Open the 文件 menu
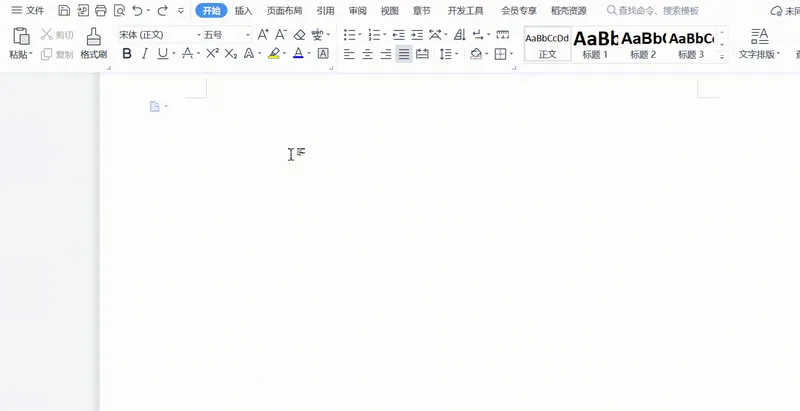Screen dimensions: 800x411 pyautogui.click(x=28, y=10)
